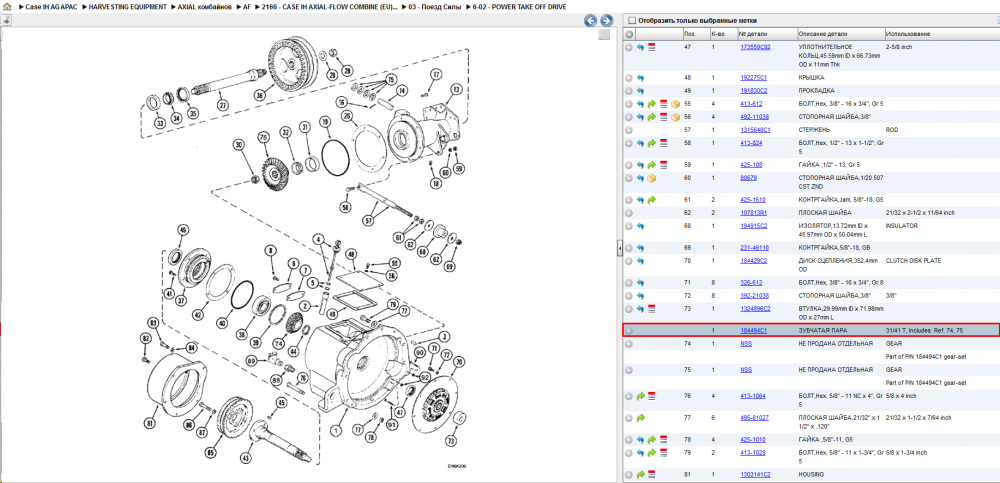Open the package icon for part 413-612
Viewport: 1000px width, 483px height.
[674, 103]
